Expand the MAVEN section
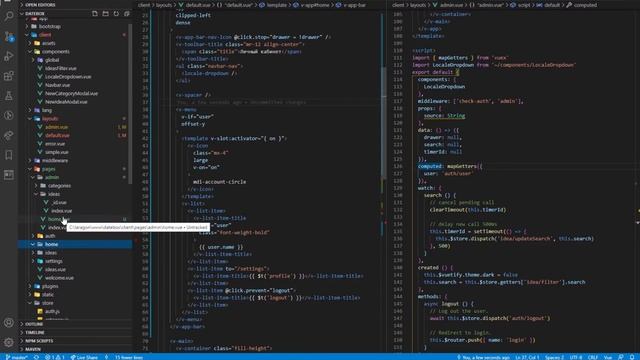640x360 pixels. [76, 349]
